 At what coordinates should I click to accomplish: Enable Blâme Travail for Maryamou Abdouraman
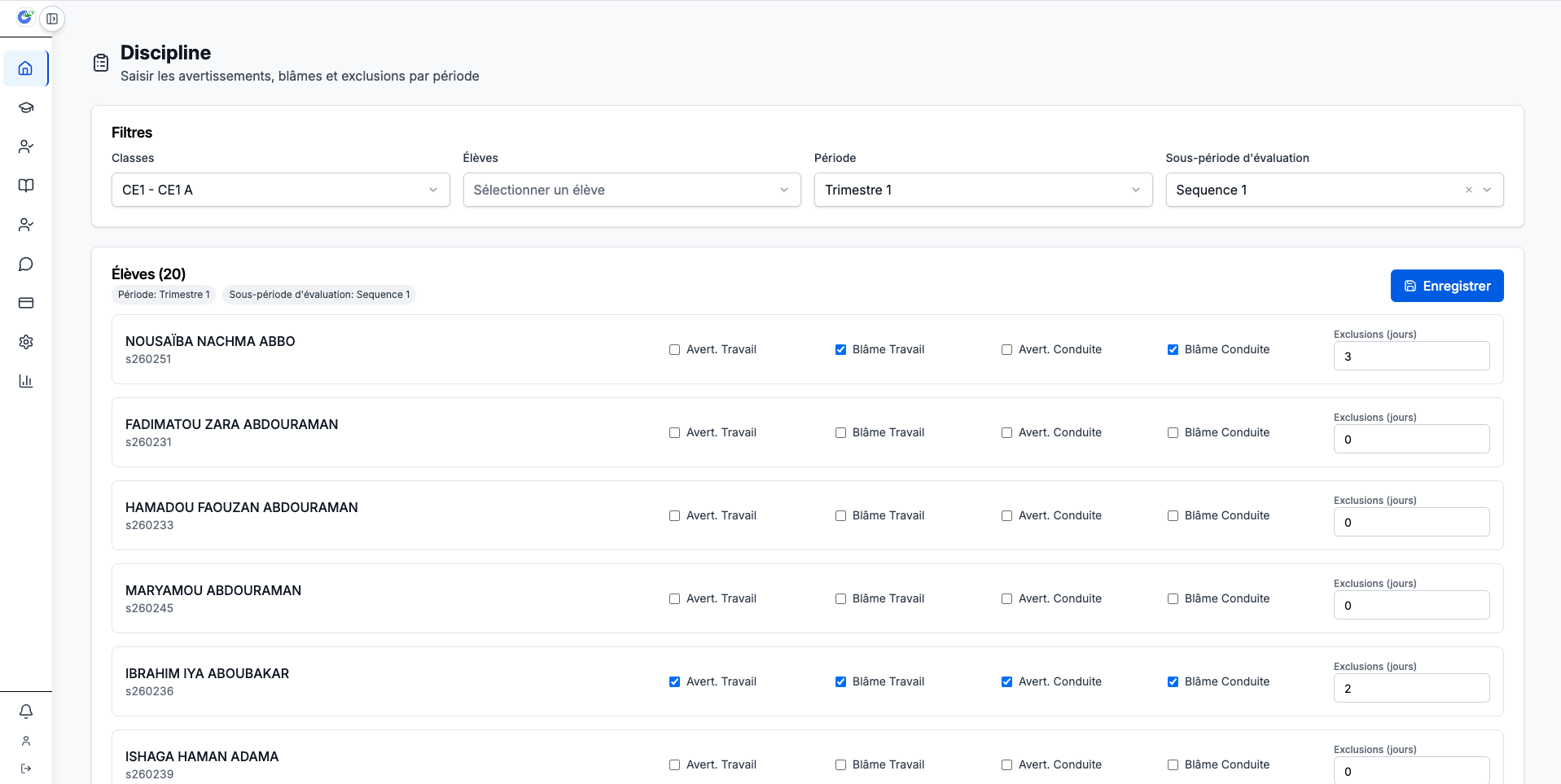coord(840,599)
